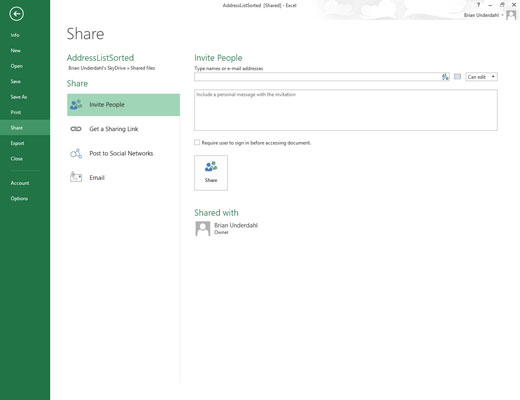The height and width of the screenshot is (400, 520).
Task: Click the SkyDrive Shared files path text
Action: tap(112, 68)
